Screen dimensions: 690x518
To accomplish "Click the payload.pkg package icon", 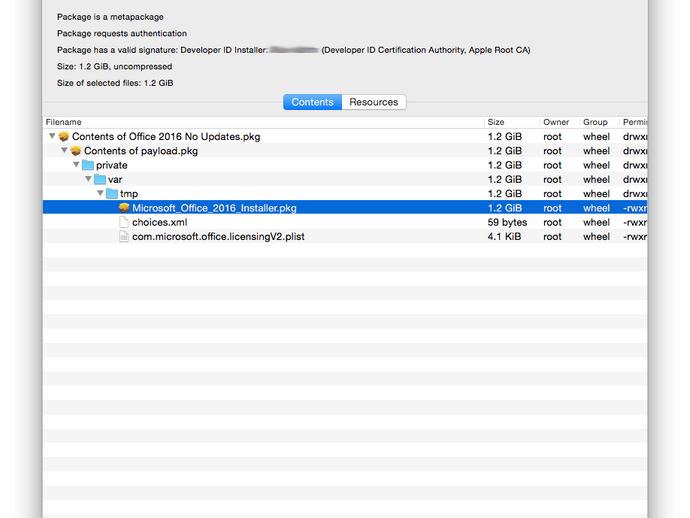I will (76, 151).
